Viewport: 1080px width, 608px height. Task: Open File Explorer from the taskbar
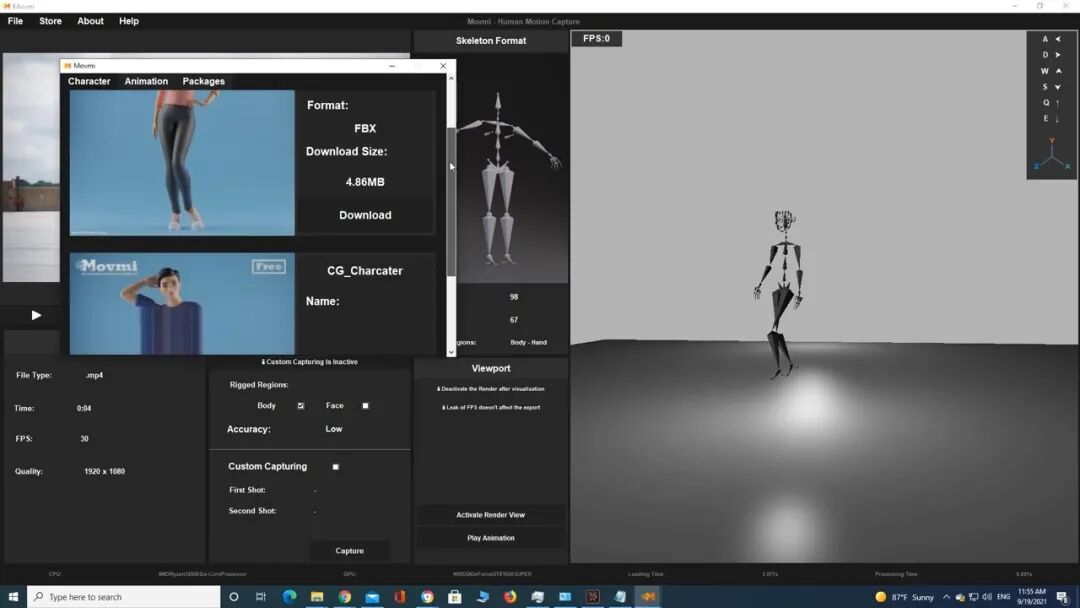click(317, 596)
